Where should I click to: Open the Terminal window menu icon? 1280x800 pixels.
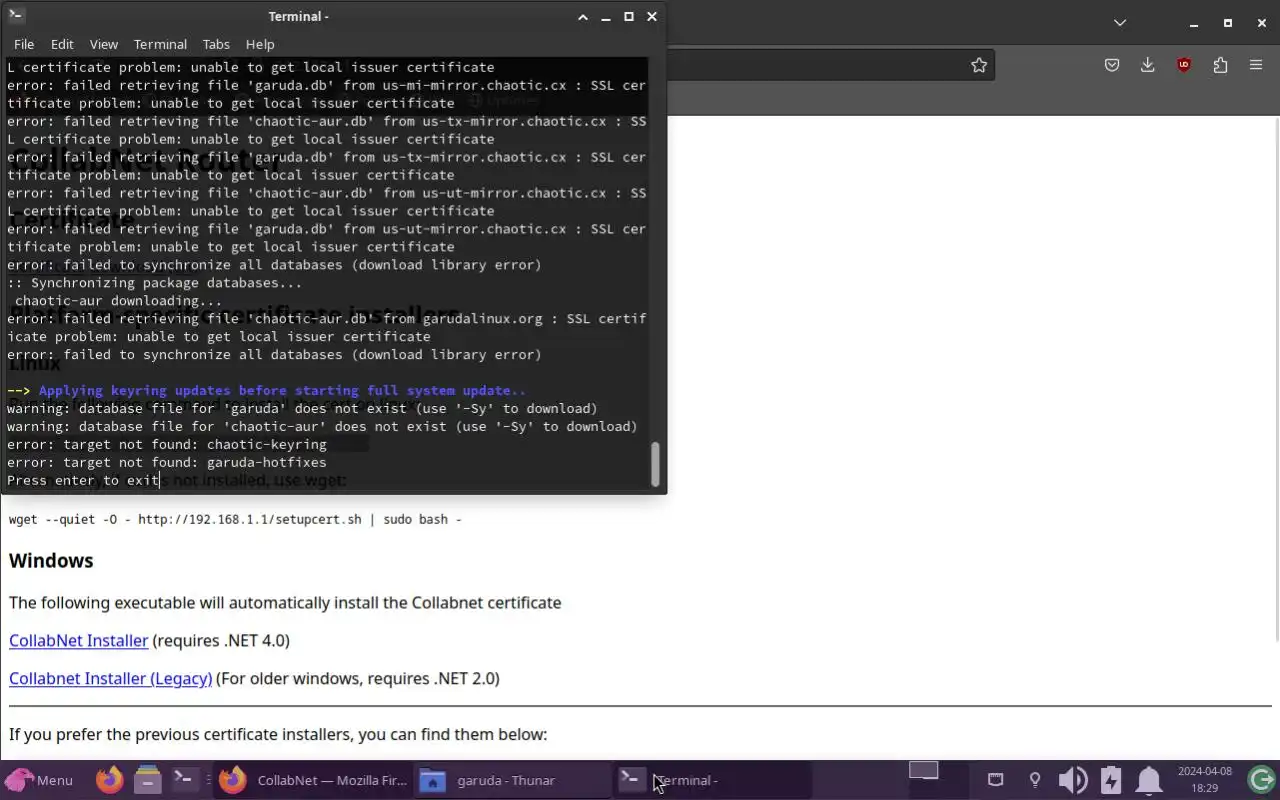pyautogui.click(x=15, y=15)
